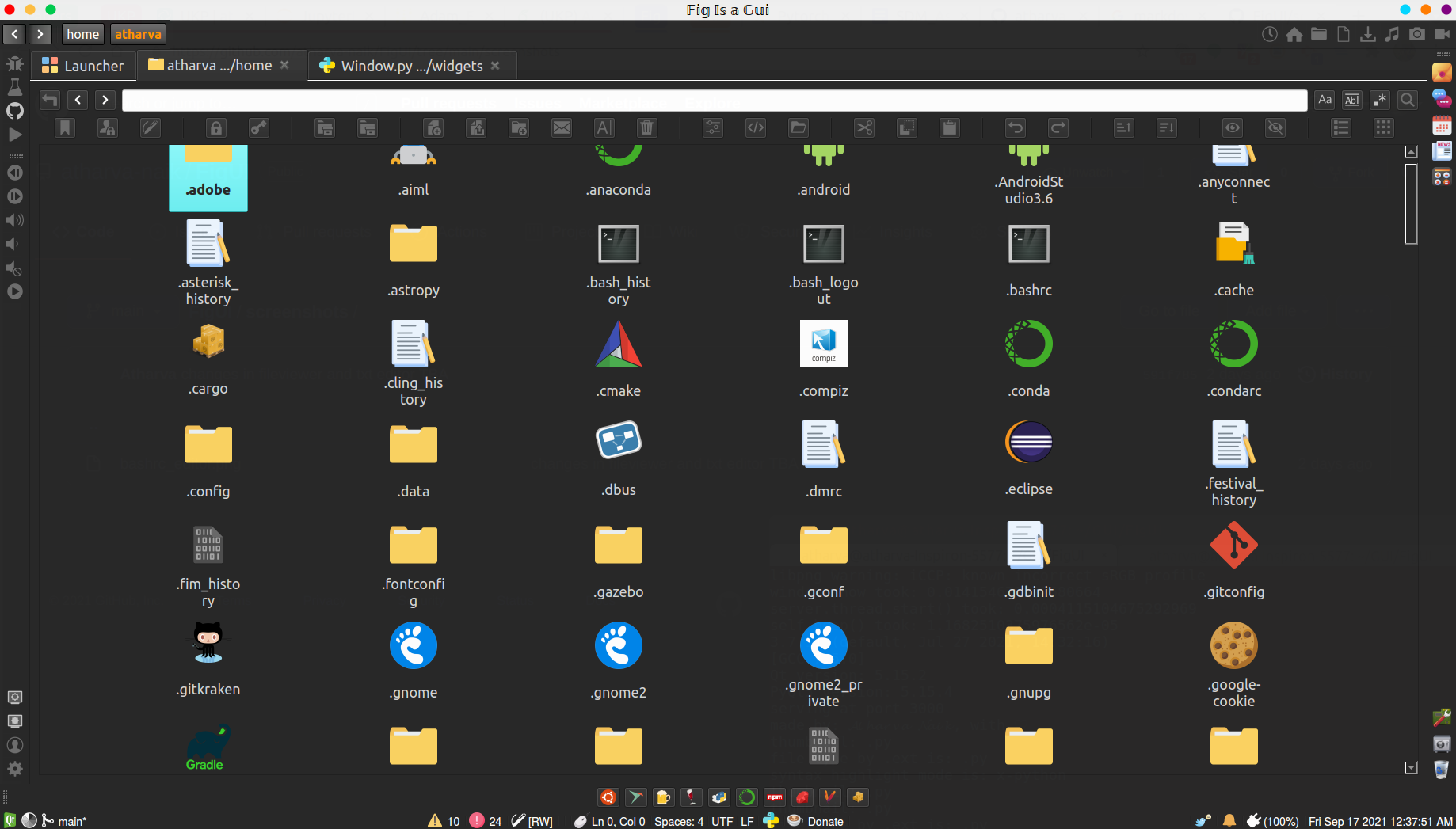Click the open folder icon in the toolbar
The width and height of the screenshot is (1456, 829).
coord(799,127)
